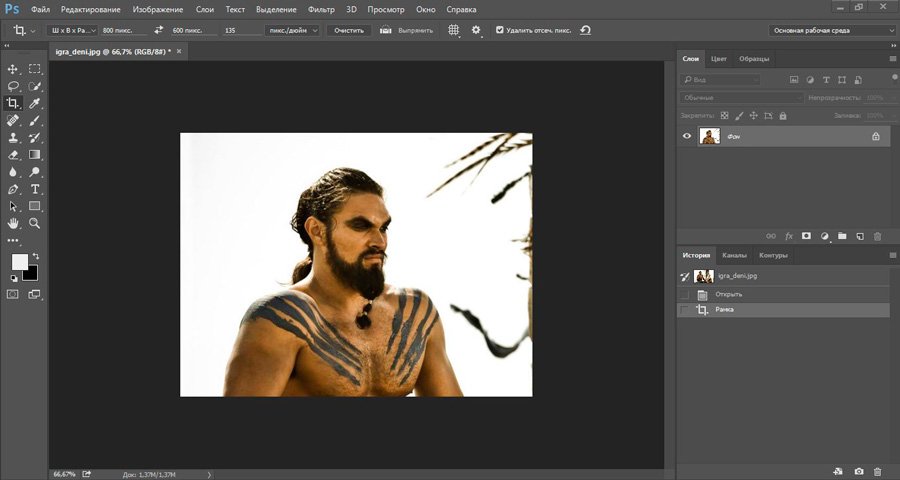
Task: Toggle Quick Mask mode
Action: click(12, 295)
